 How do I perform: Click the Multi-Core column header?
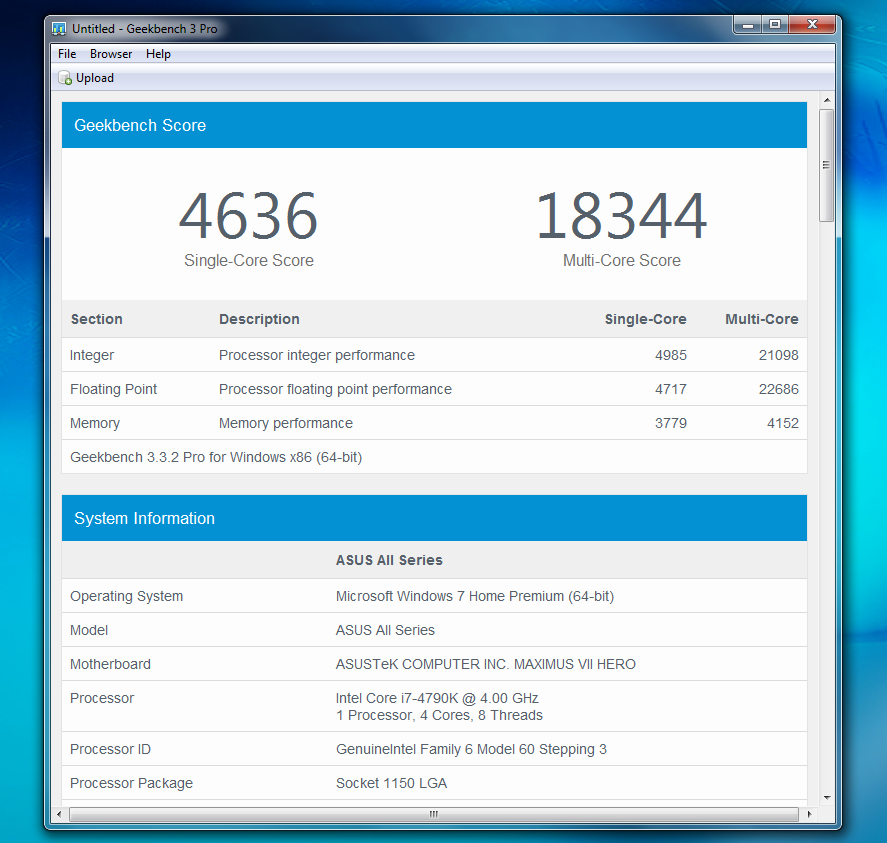[x=762, y=319]
